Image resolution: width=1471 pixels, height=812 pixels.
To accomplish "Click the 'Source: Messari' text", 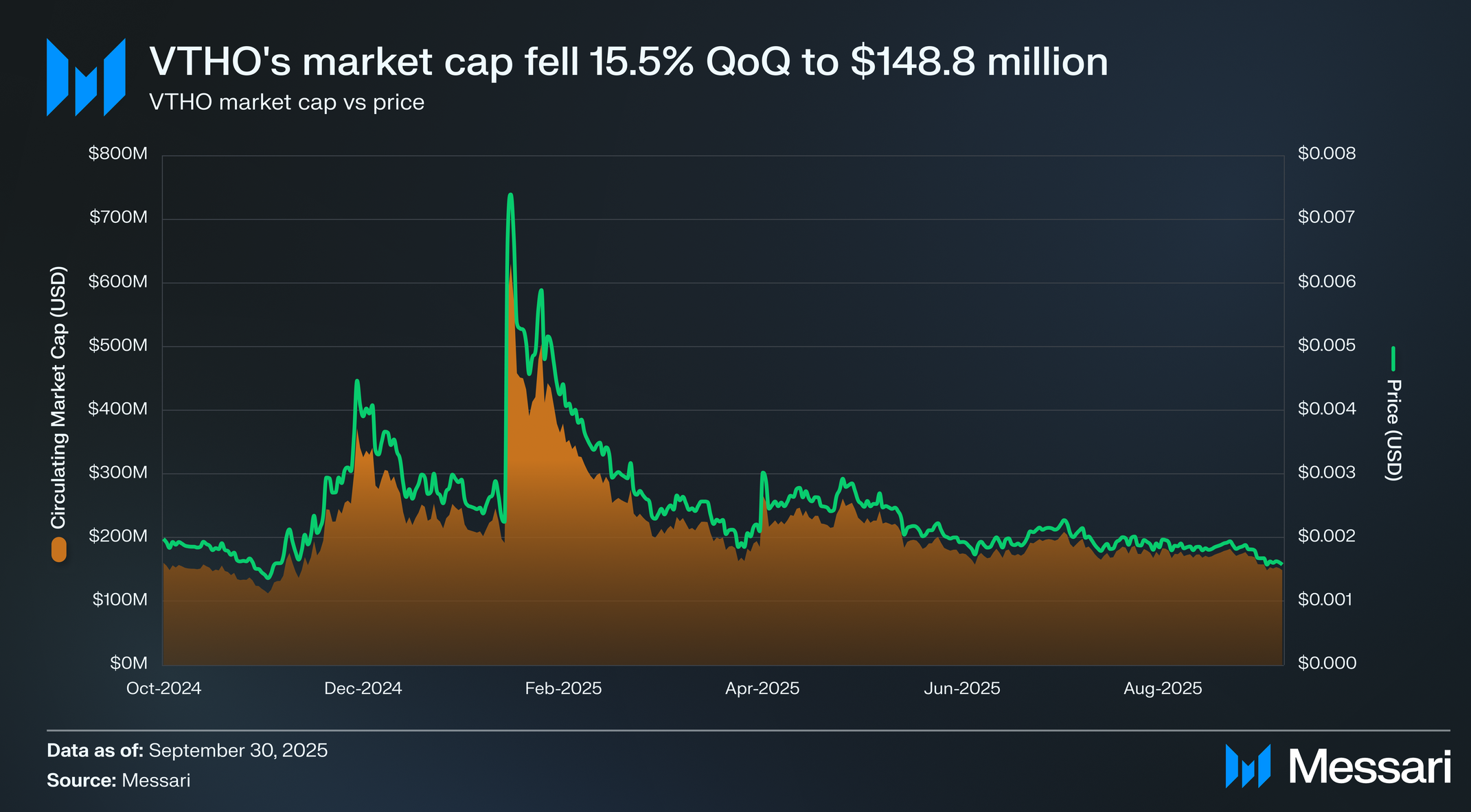I will click(118, 780).
